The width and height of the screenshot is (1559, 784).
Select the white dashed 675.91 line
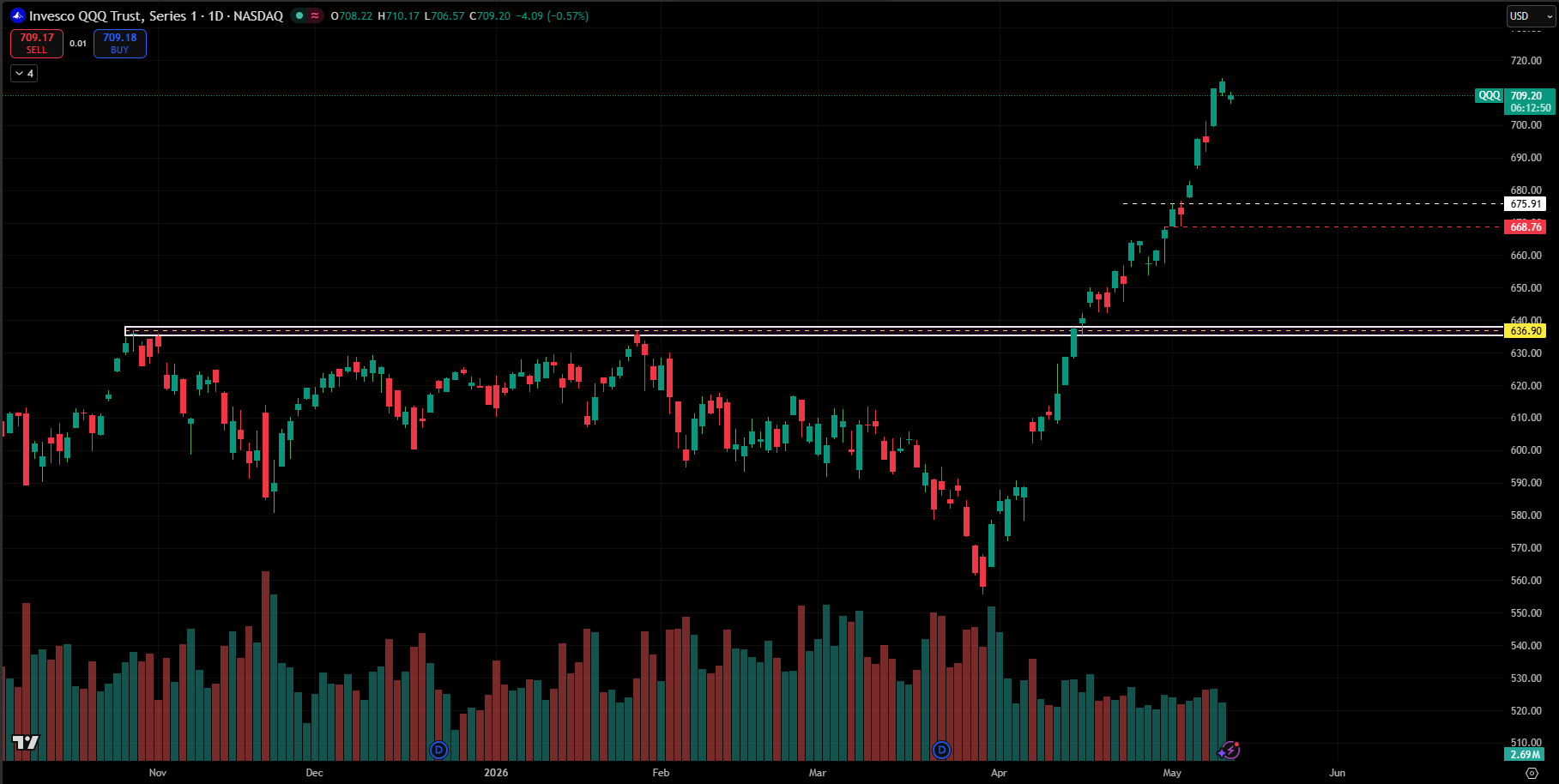click(1313, 204)
